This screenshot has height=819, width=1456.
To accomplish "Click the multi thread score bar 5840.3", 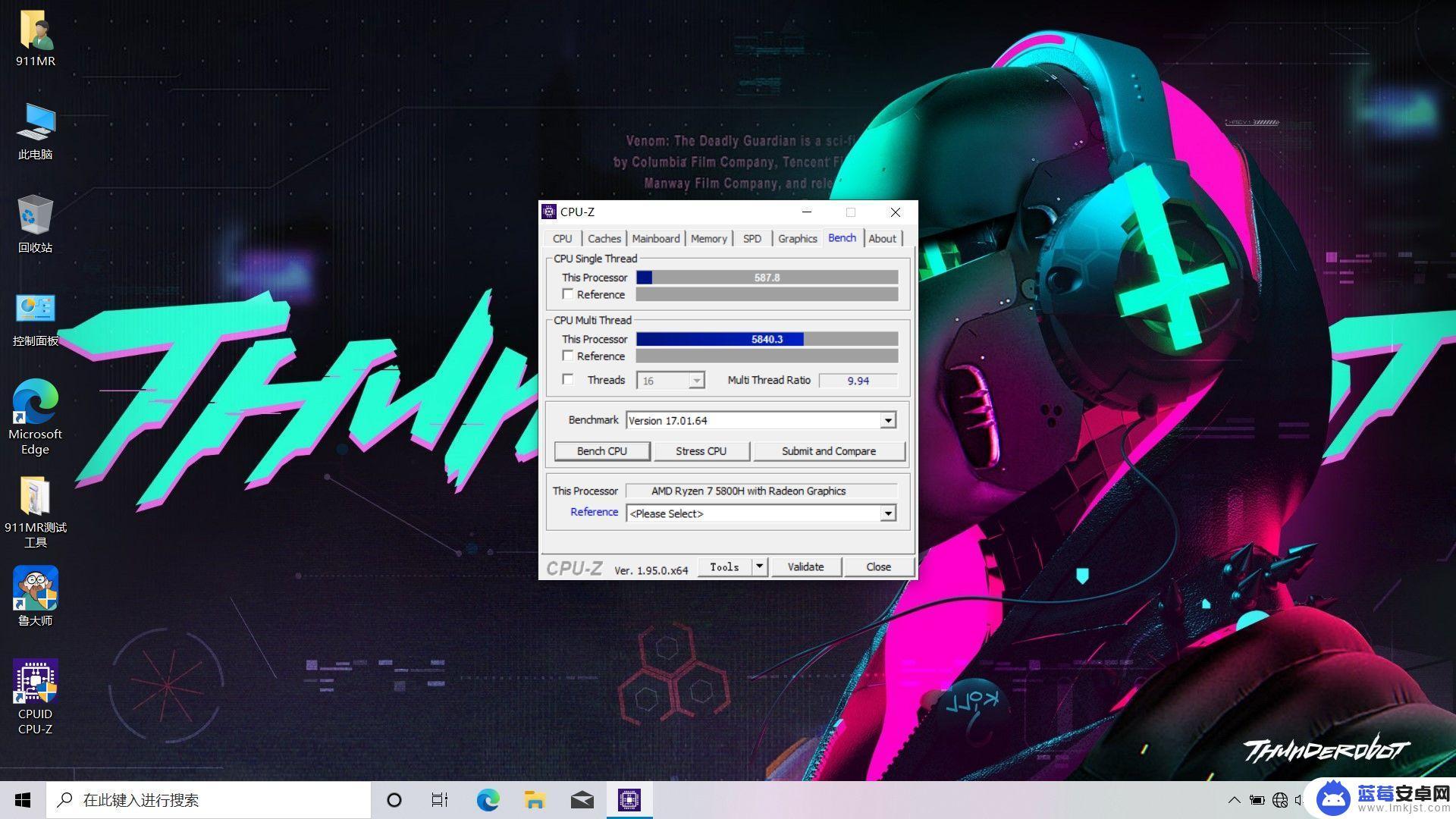I will tap(767, 338).
